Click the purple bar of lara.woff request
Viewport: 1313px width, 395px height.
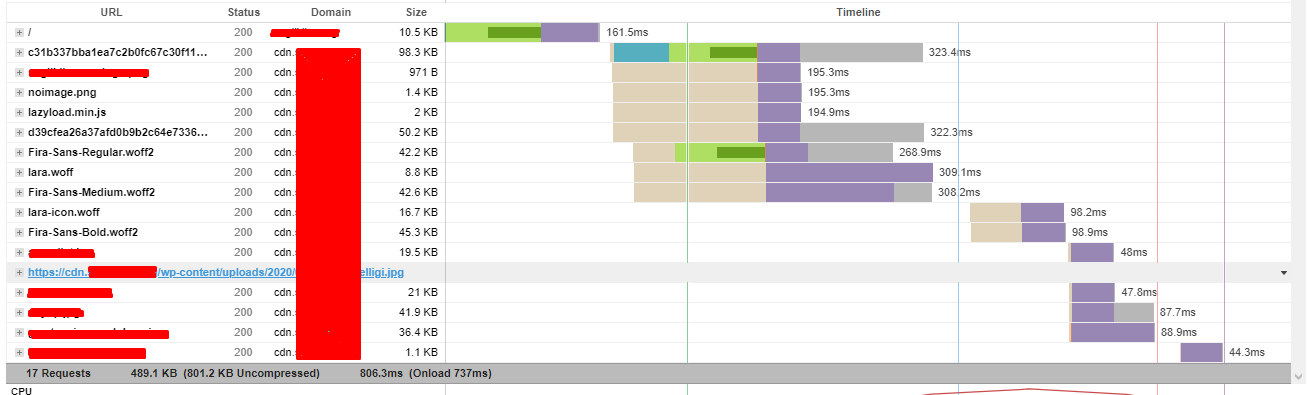coord(849,172)
